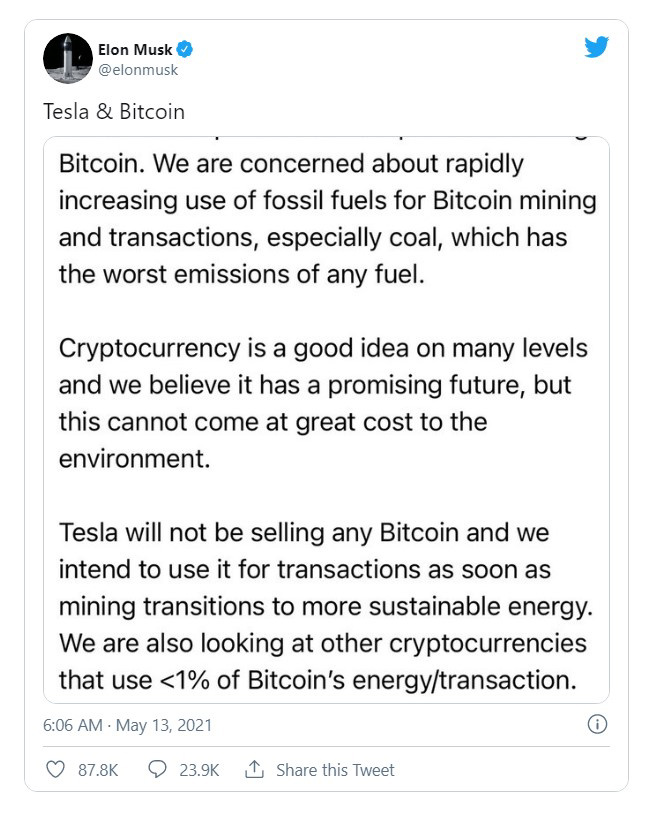The image size is (650, 814).
Task: Like the tweet with the heart icon
Action: click(x=56, y=769)
